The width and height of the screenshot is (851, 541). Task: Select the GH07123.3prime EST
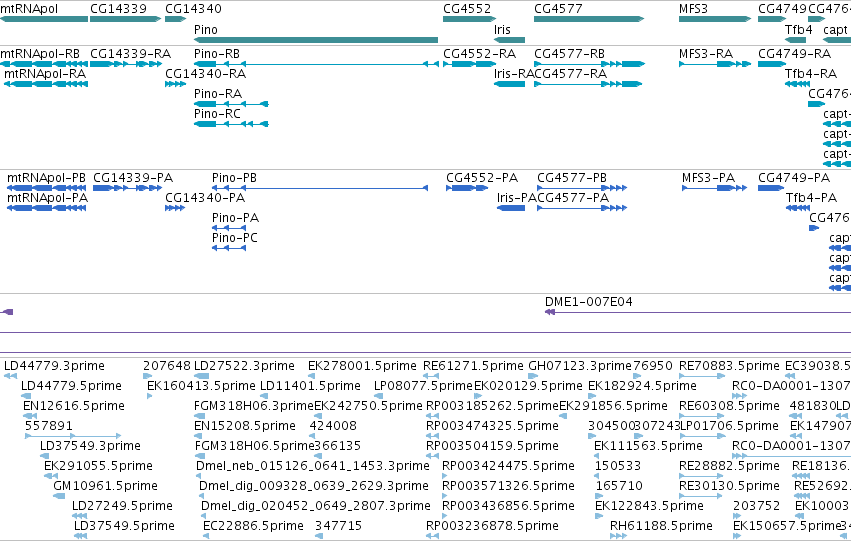point(533,375)
